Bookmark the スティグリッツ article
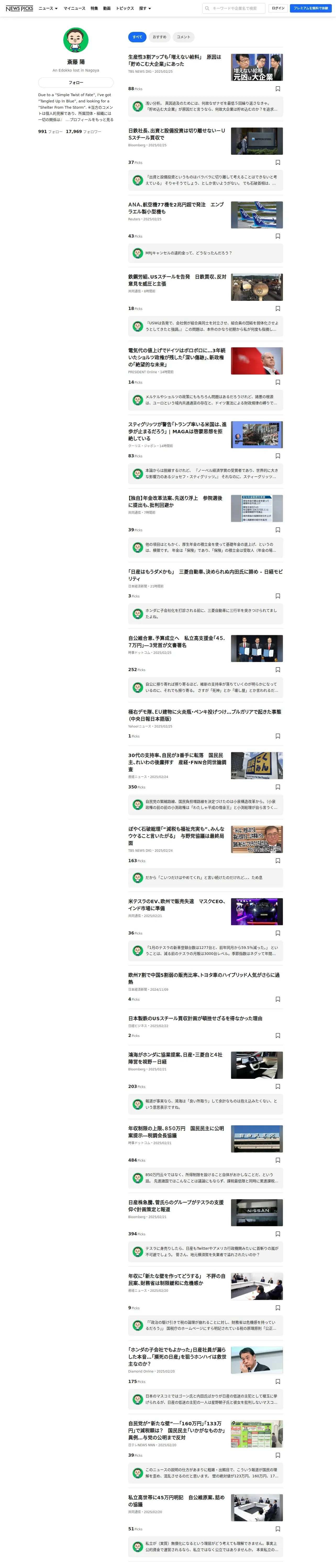The width and height of the screenshot is (336, 1568). tap(278, 456)
